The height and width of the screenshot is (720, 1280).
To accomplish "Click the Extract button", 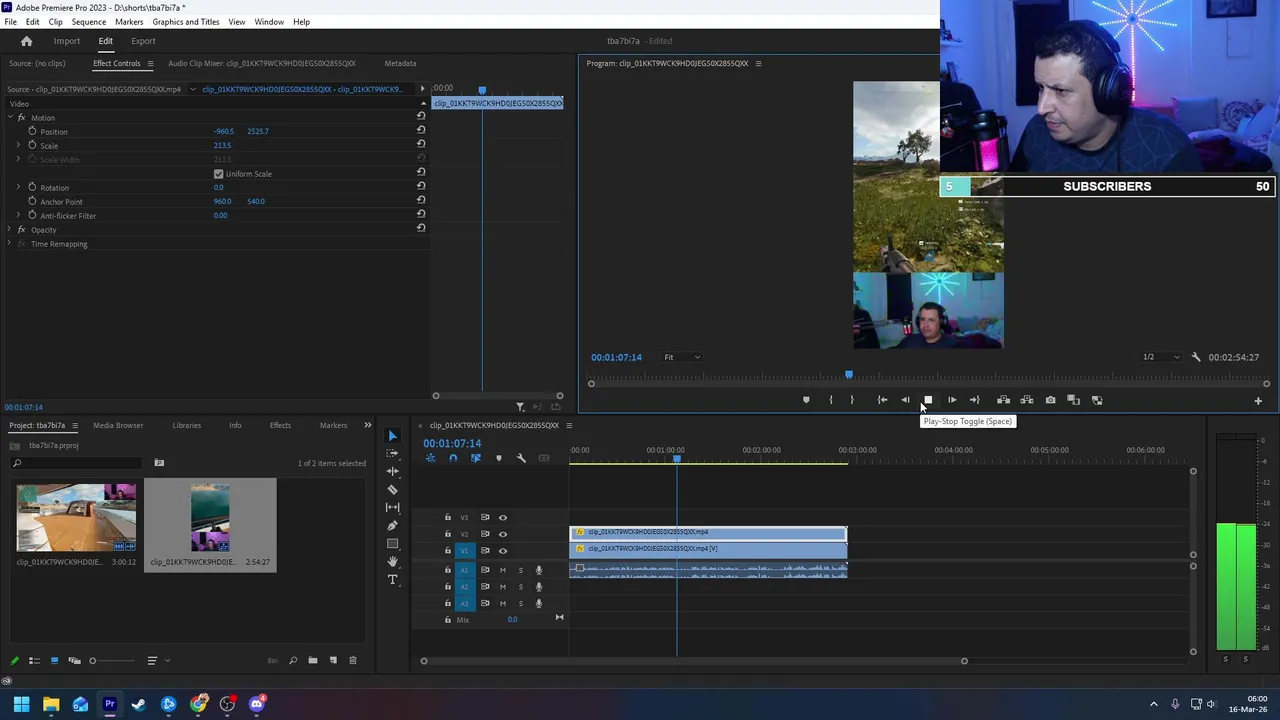I will [1027, 400].
